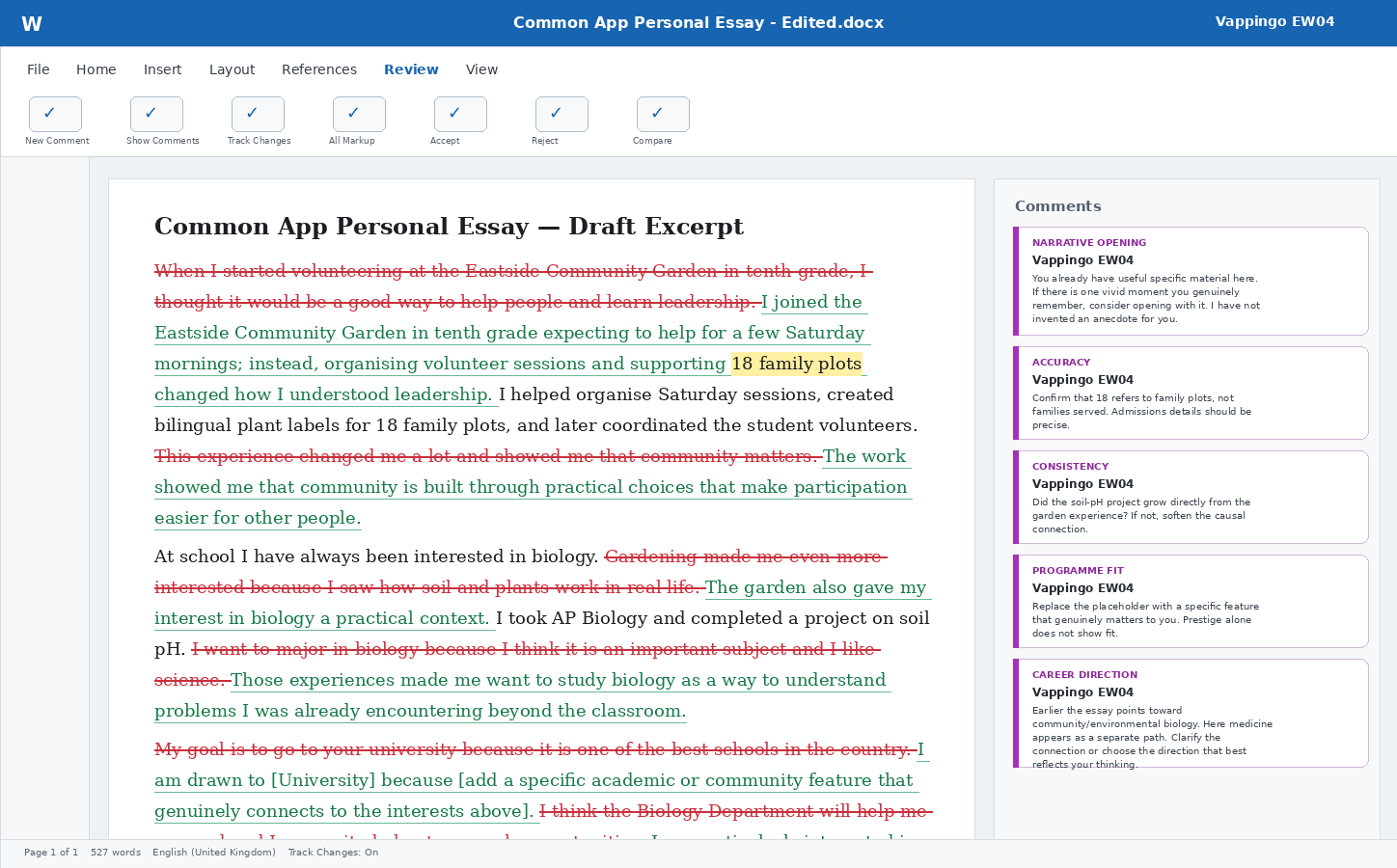
Task: Open the References tab
Action: click(x=319, y=69)
